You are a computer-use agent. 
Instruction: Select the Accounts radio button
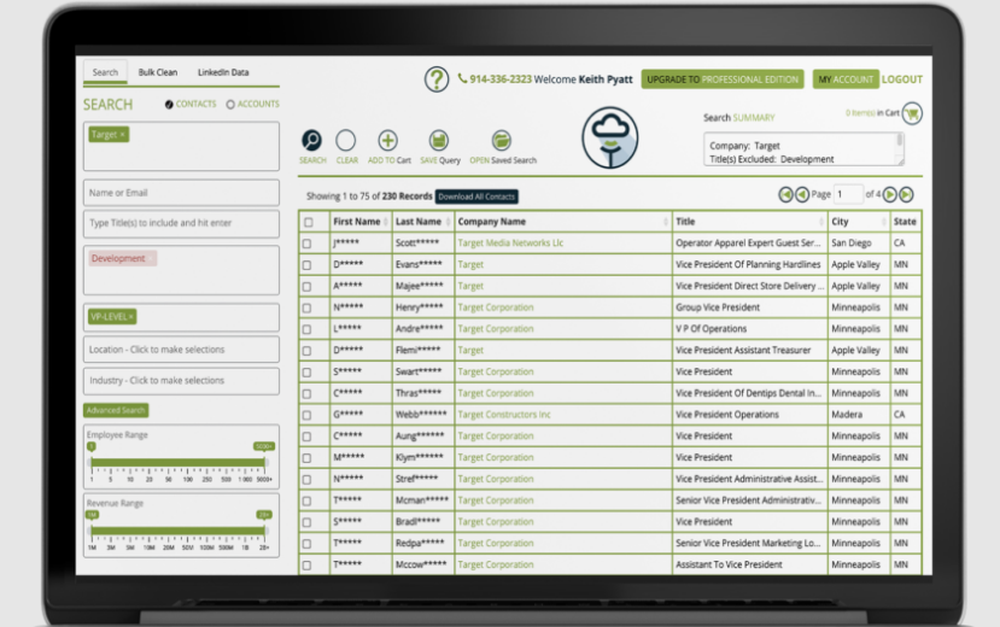tap(230, 104)
